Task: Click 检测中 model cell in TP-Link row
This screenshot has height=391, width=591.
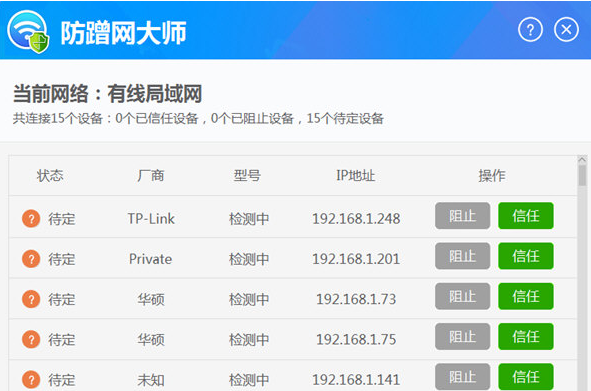Action: click(249, 219)
